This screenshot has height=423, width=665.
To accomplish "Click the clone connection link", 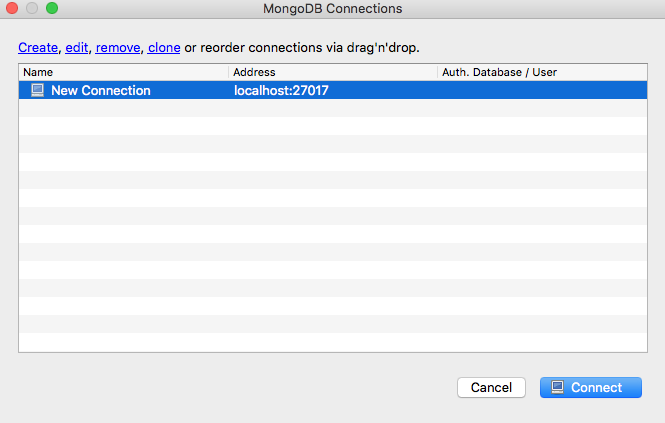I will (x=164, y=47).
